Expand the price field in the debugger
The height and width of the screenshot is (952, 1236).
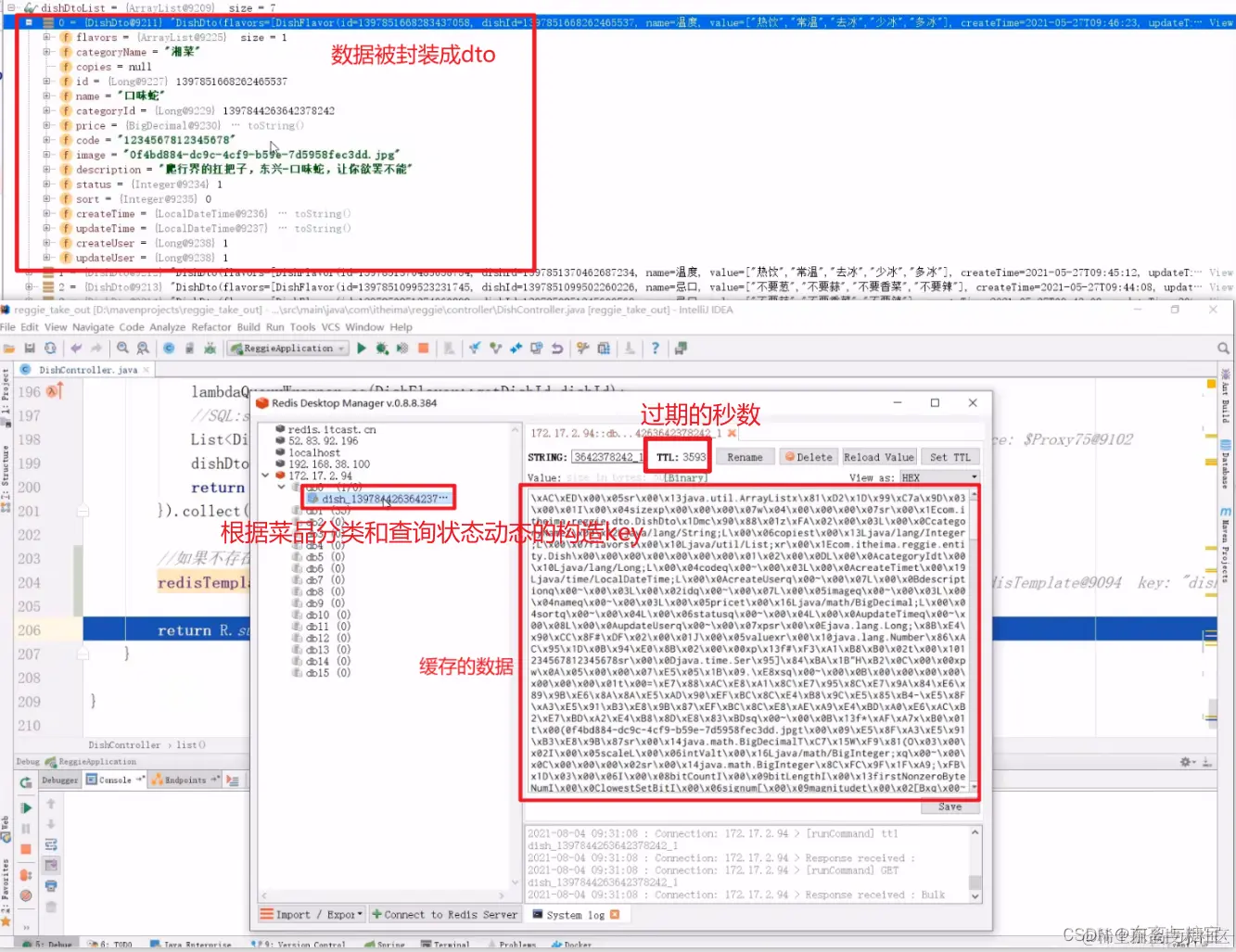pos(46,126)
